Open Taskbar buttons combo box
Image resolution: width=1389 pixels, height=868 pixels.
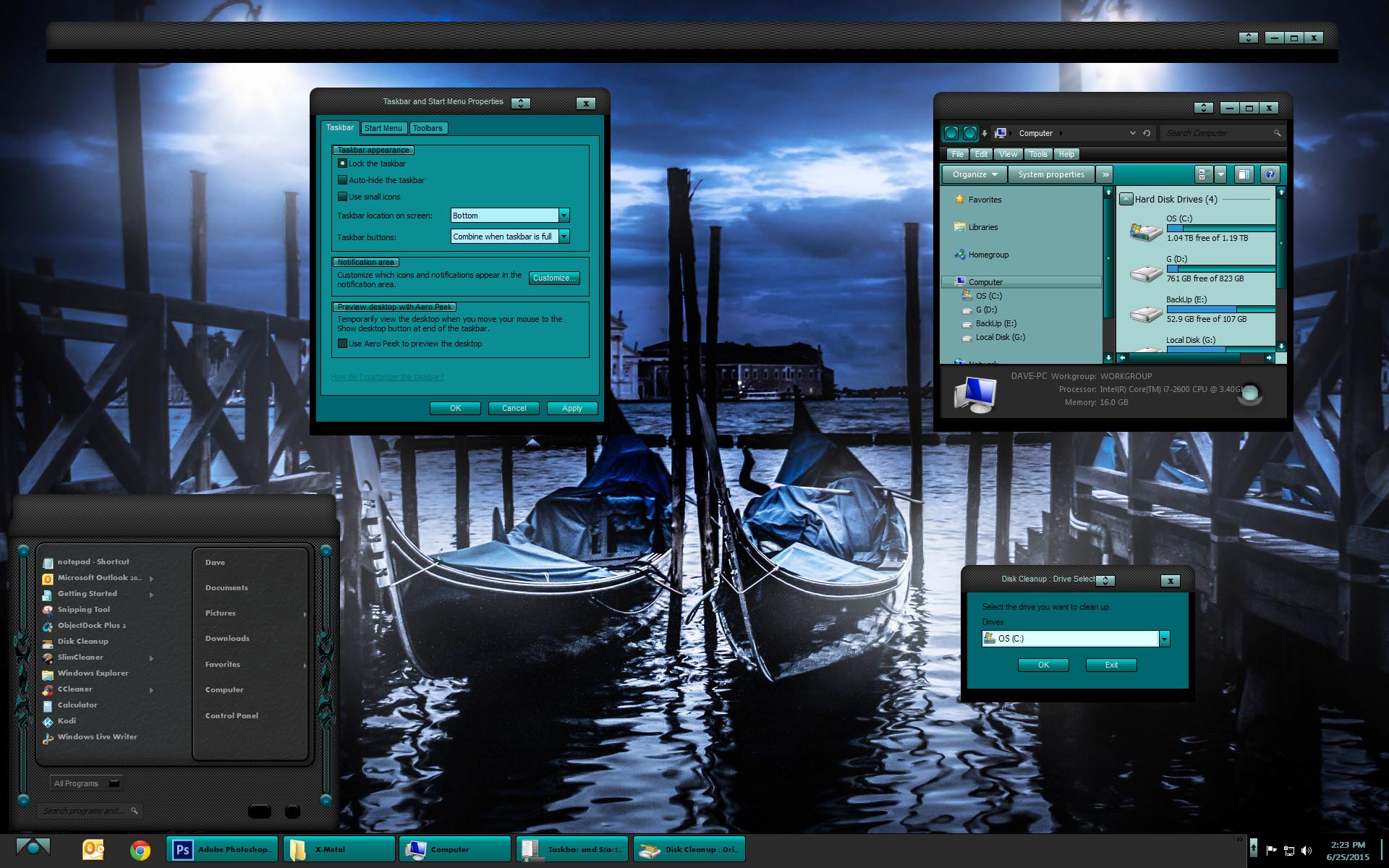(x=510, y=237)
